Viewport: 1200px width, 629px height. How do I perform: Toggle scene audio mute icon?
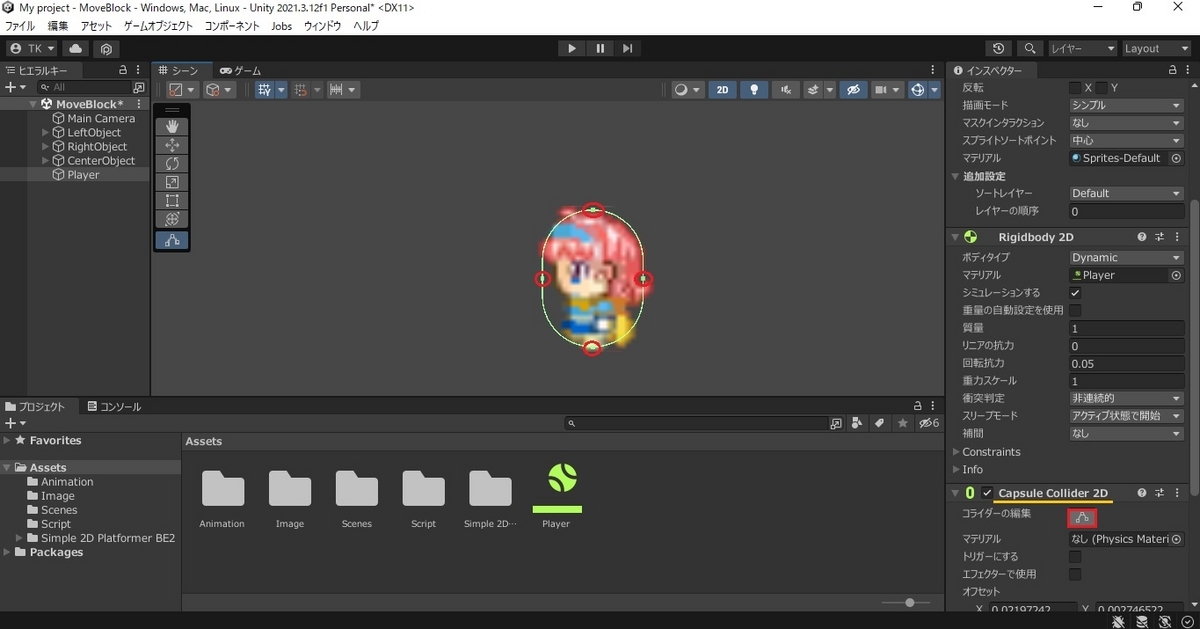click(786, 90)
